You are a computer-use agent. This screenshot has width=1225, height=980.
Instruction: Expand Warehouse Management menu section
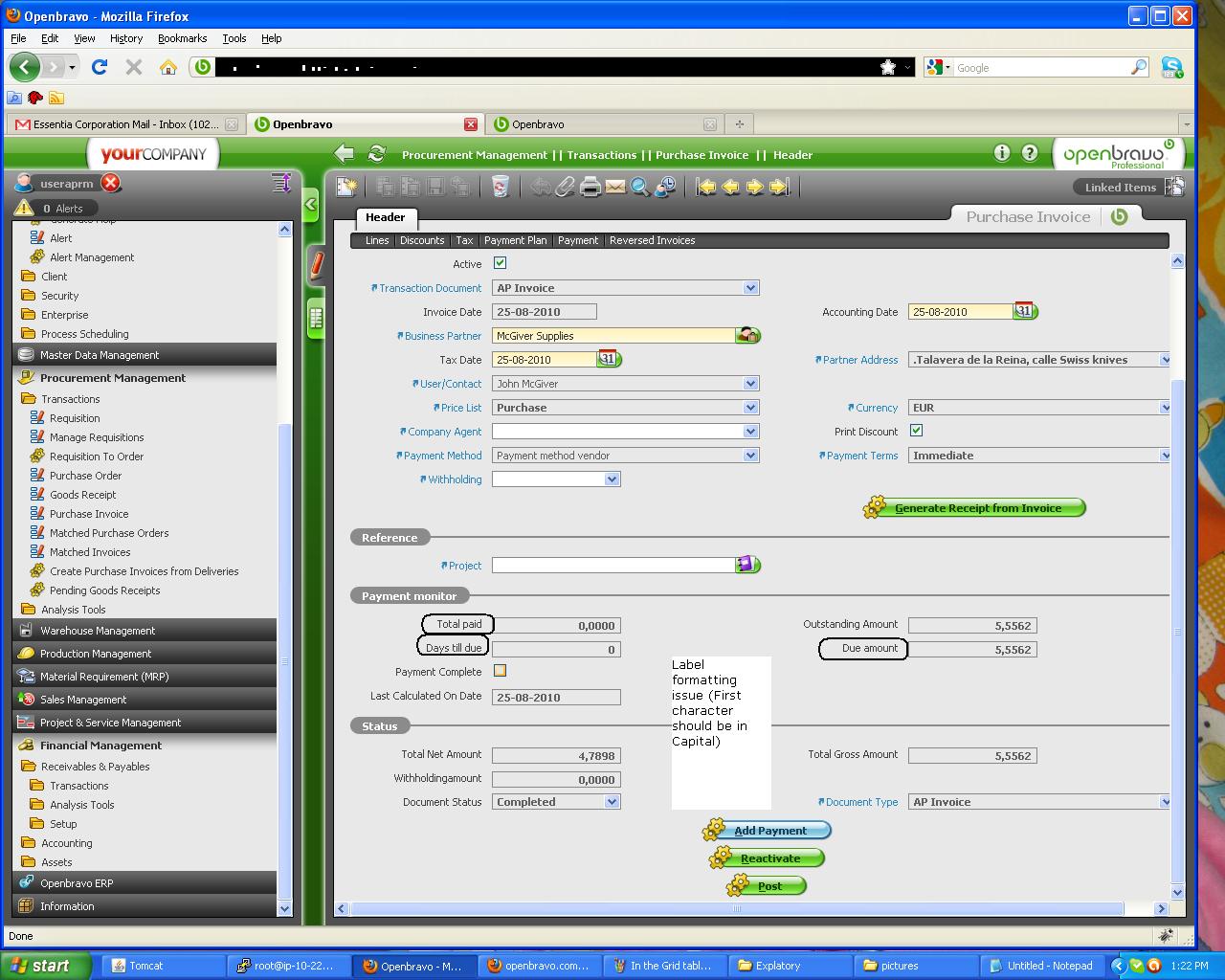pos(145,631)
